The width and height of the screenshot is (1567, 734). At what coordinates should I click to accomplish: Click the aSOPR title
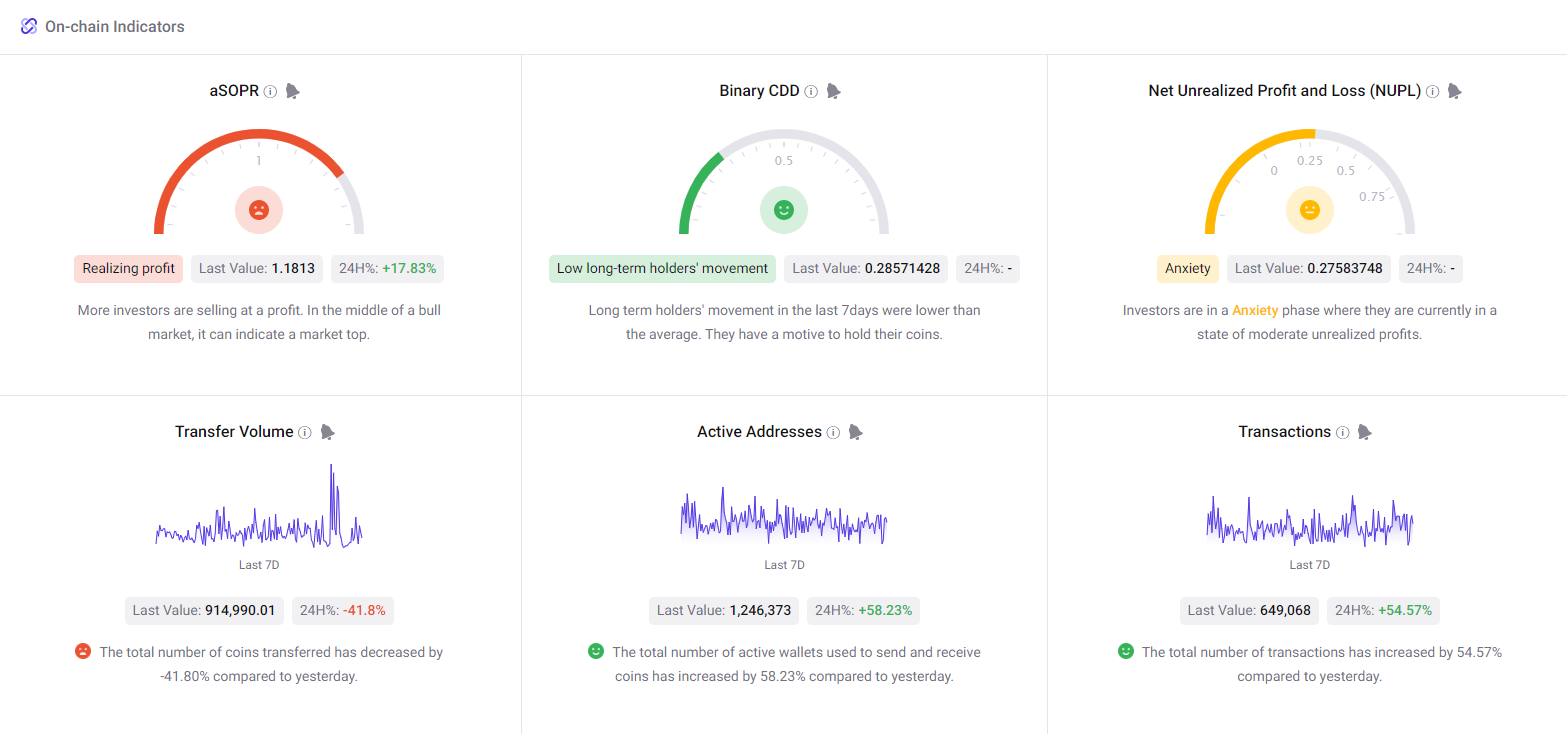(x=235, y=91)
